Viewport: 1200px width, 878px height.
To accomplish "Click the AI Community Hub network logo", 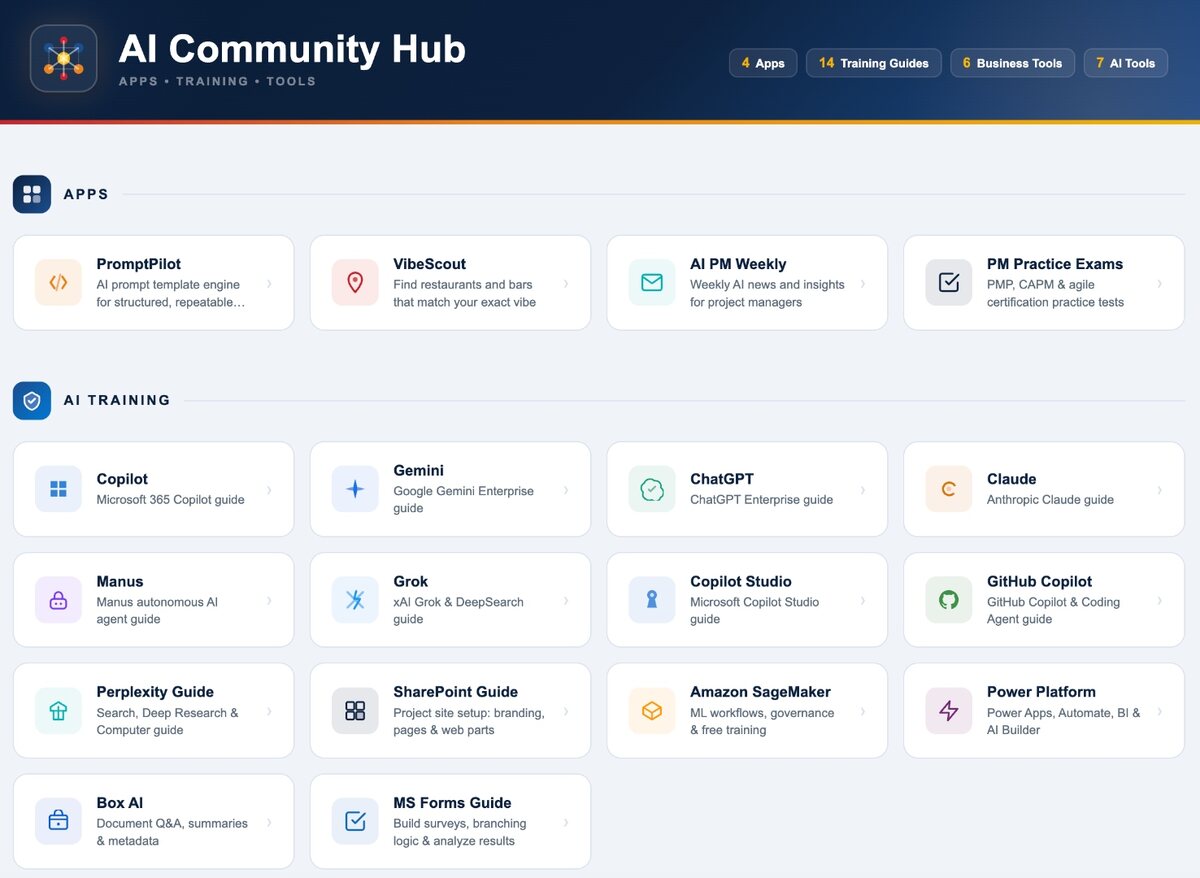I will point(63,58).
